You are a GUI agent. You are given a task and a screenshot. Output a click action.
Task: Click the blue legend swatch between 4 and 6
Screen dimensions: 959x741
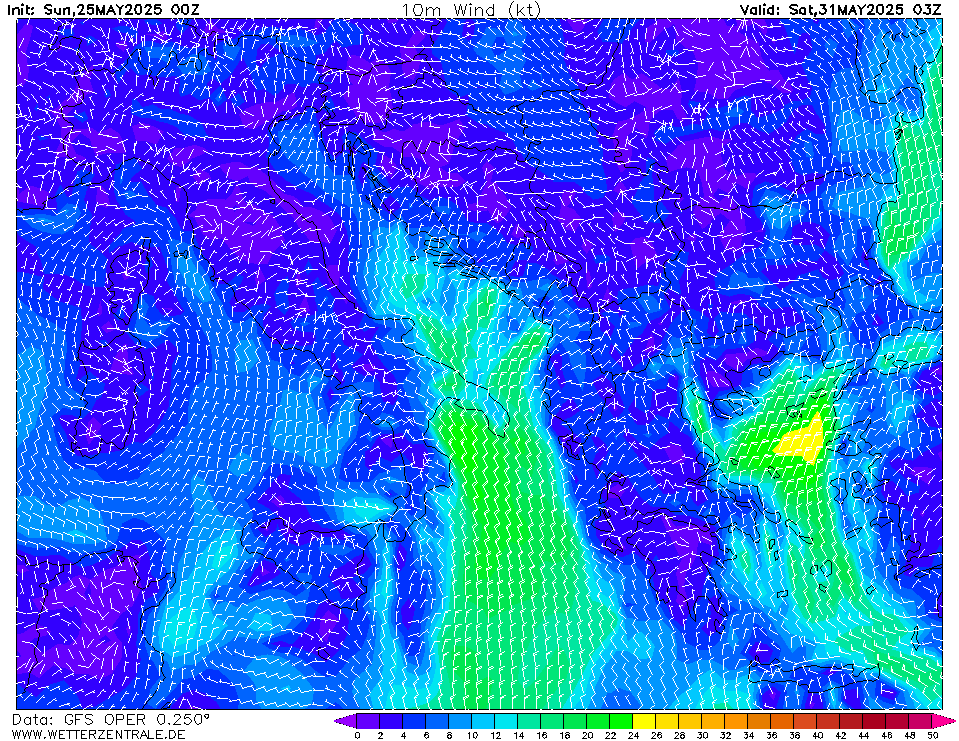click(414, 721)
